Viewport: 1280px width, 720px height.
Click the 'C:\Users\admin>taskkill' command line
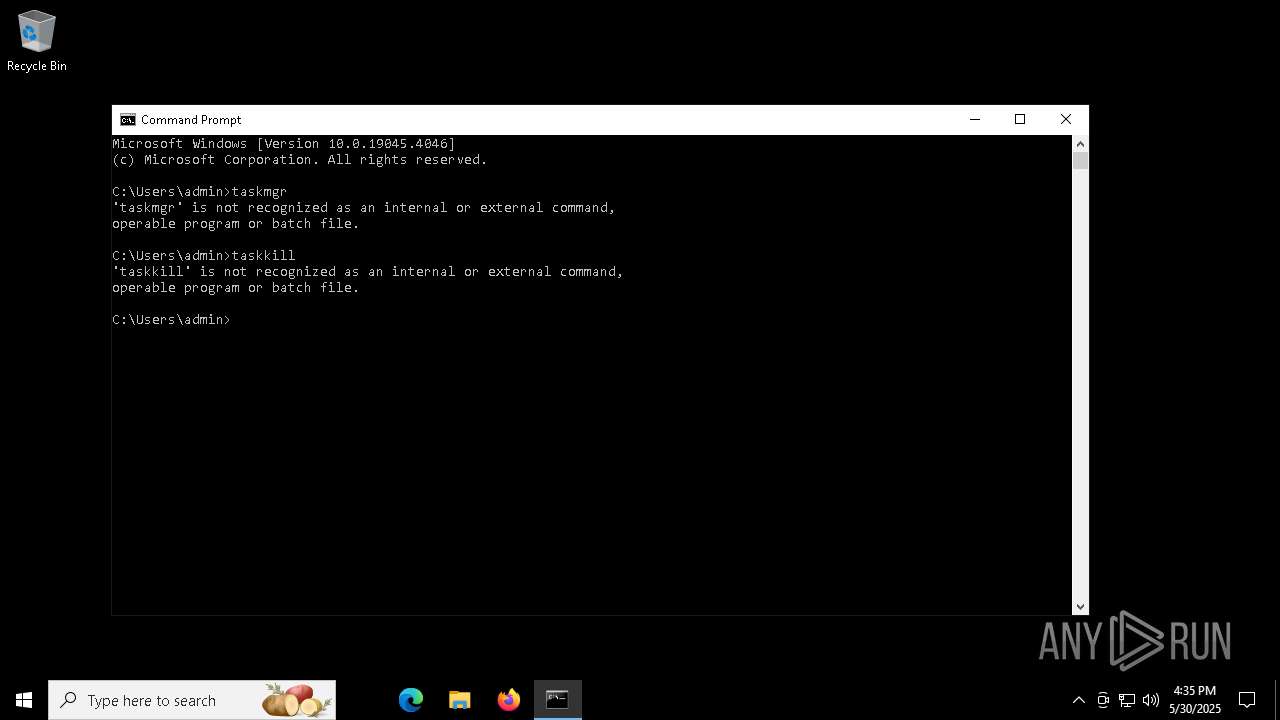click(x=204, y=256)
